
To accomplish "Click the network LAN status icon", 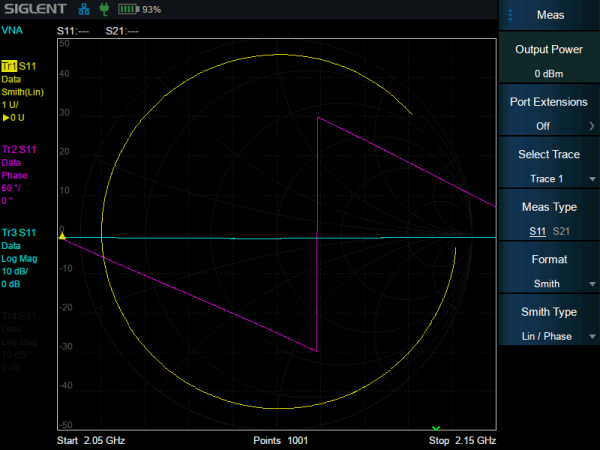I will 84,9.
